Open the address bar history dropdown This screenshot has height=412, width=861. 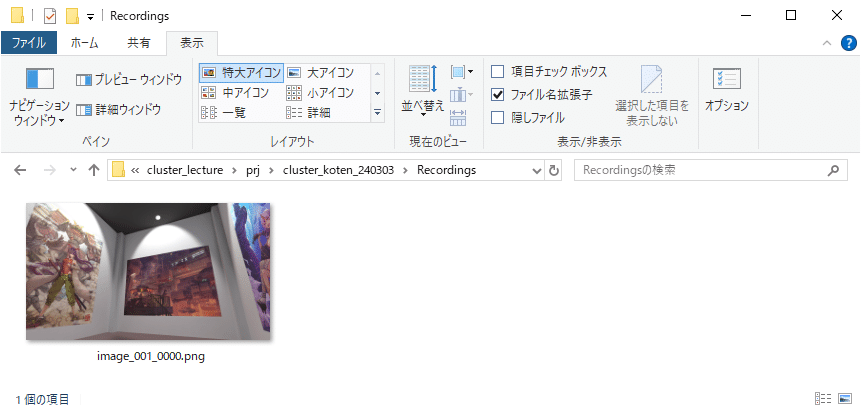click(x=537, y=171)
